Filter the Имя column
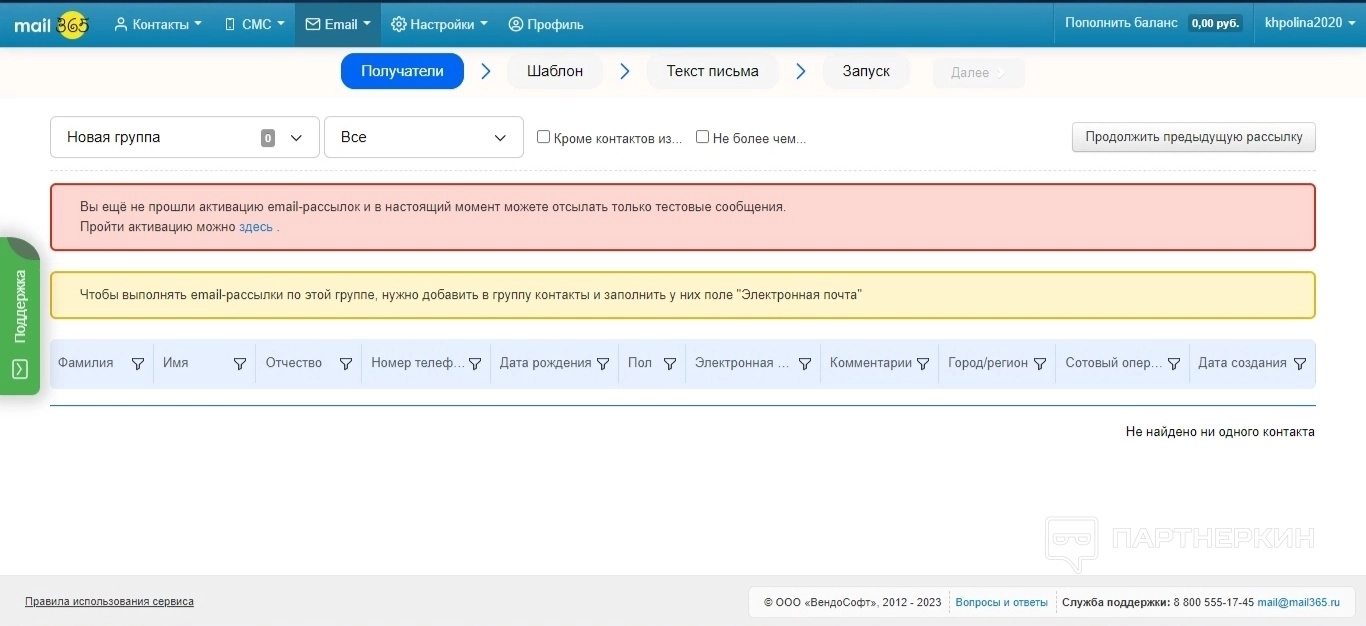This screenshot has width=1366, height=626. [240, 364]
